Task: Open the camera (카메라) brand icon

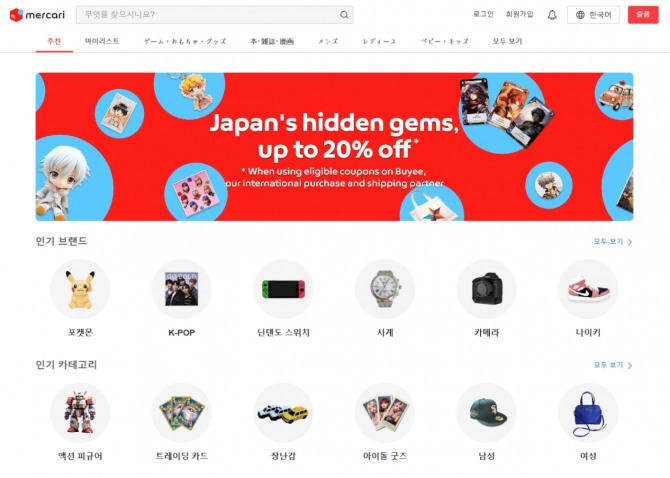Action: click(487, 289)
